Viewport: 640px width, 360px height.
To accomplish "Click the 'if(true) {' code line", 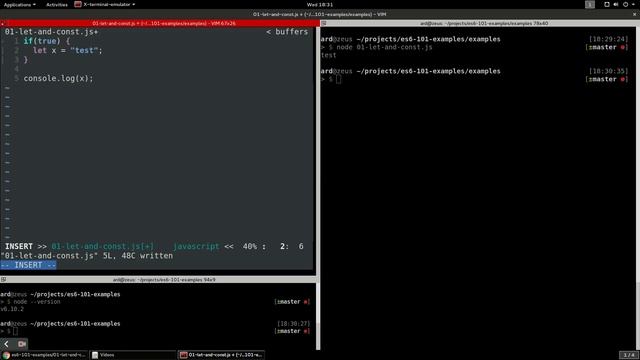I will pyautogui.click(x=47, y=41).
